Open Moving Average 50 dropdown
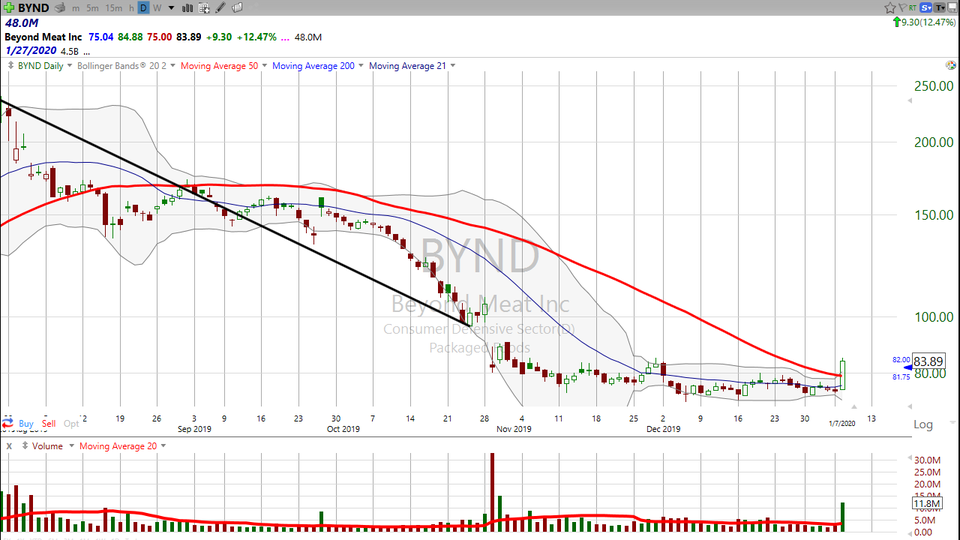 click(x=264, y=66)
